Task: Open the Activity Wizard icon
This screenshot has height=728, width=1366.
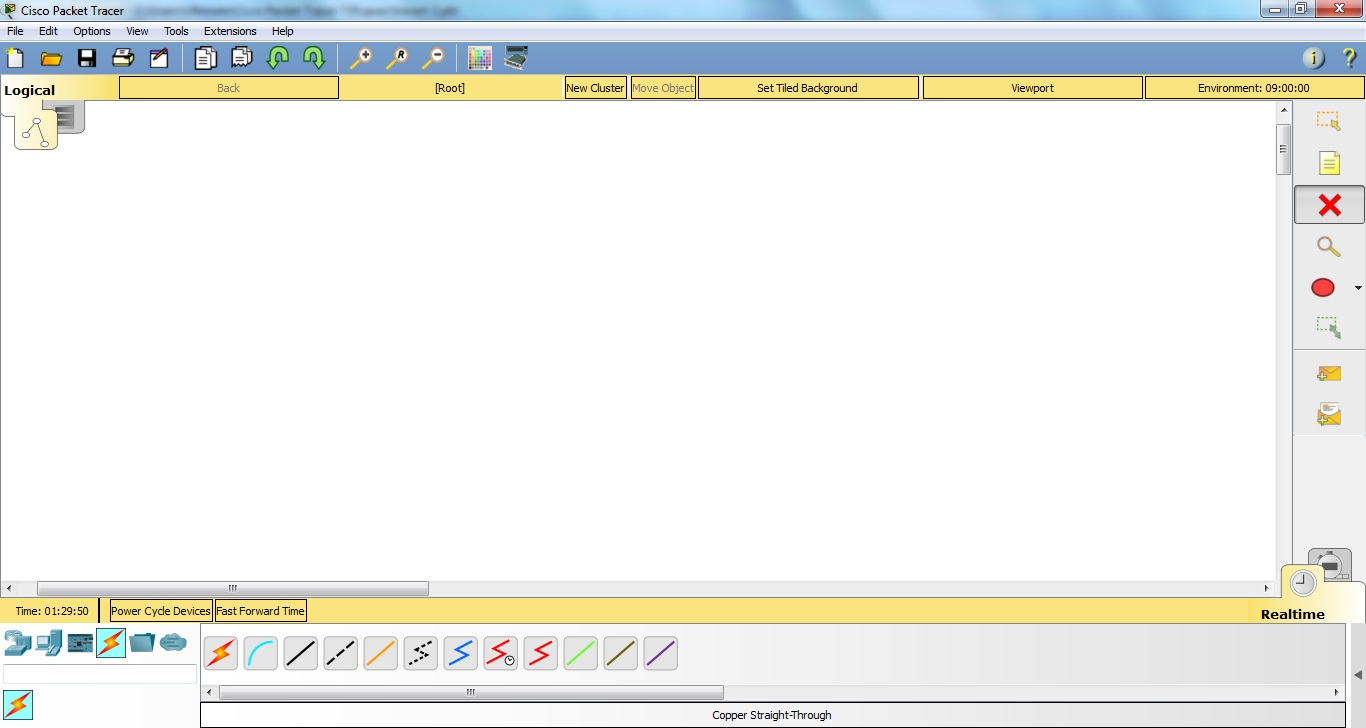Action: [159, 58]
